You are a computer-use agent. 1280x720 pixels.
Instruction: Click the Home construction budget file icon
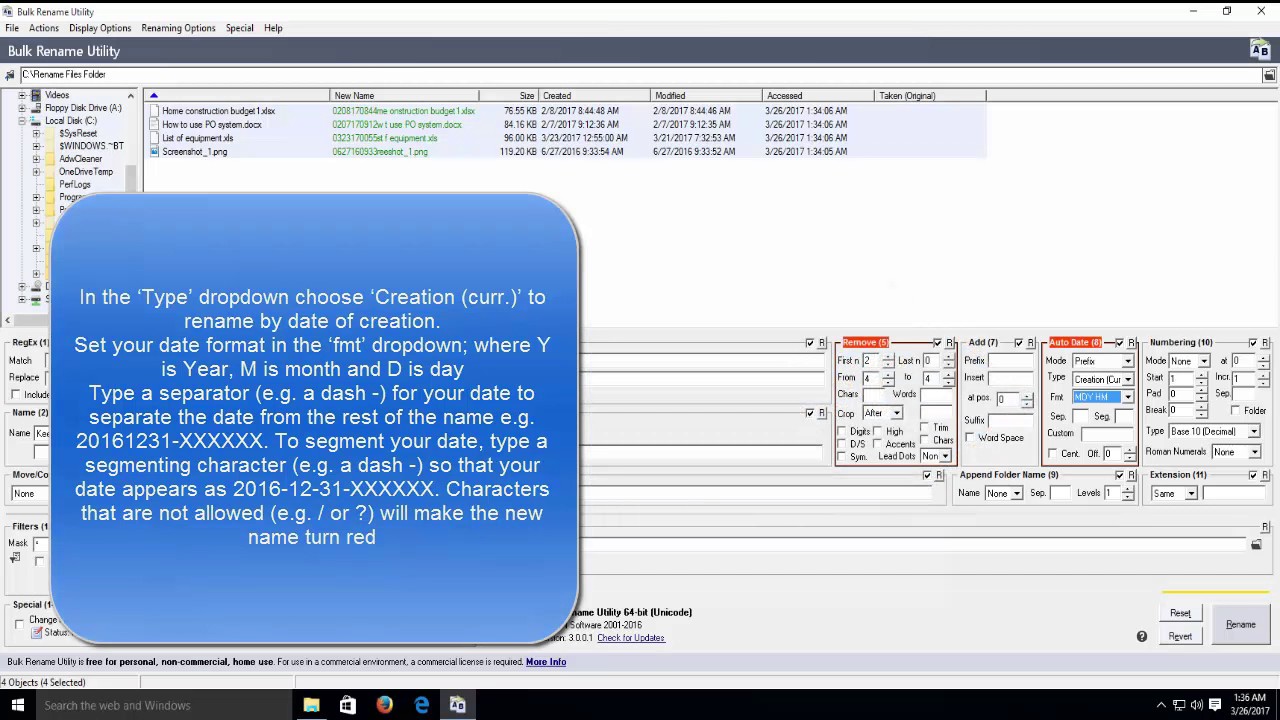[x=154, y=111]
